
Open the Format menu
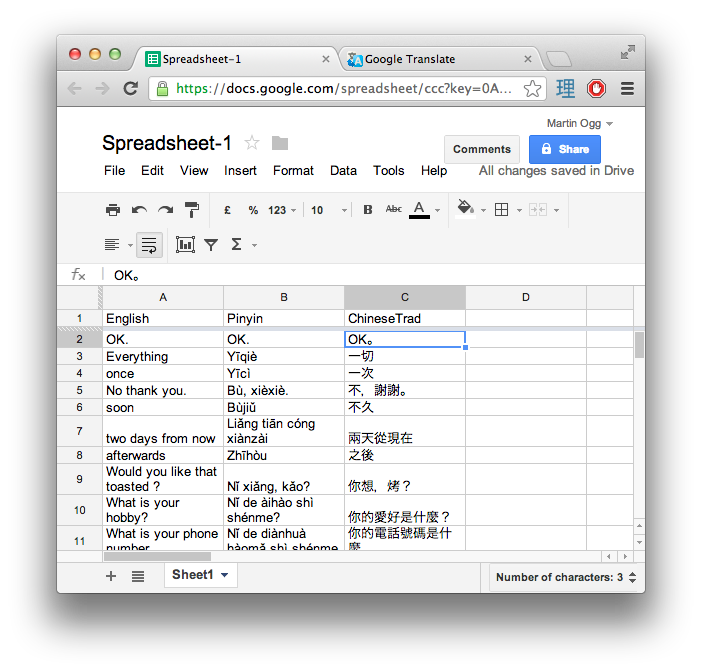[293, 171]
